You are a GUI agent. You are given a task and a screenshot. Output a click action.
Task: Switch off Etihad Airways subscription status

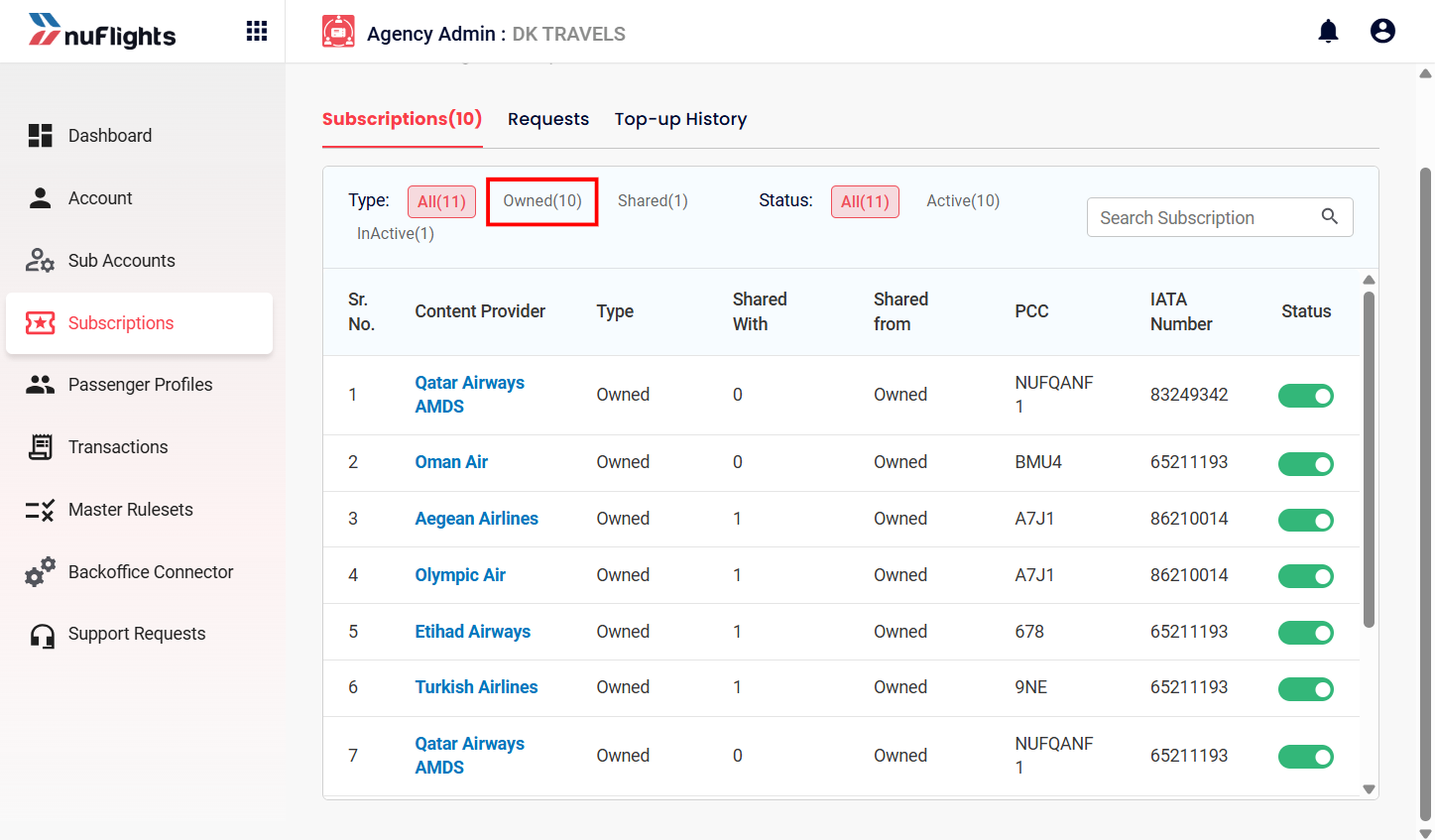coord(1306,633)
